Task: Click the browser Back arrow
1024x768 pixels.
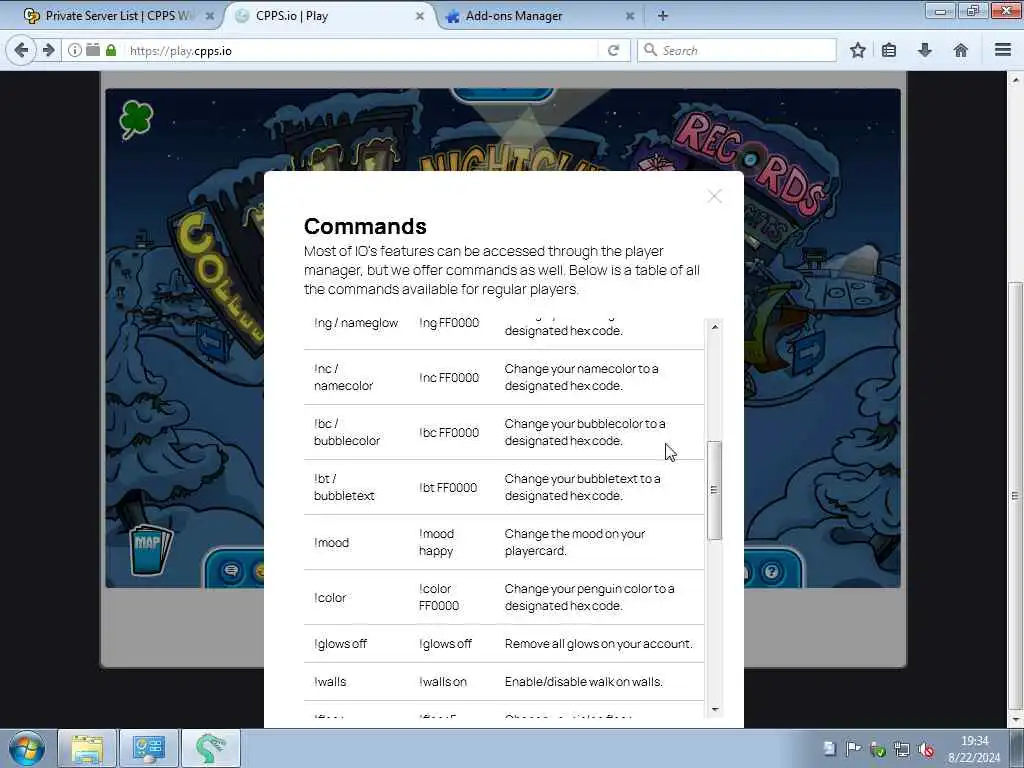Action: click(21, 50)
